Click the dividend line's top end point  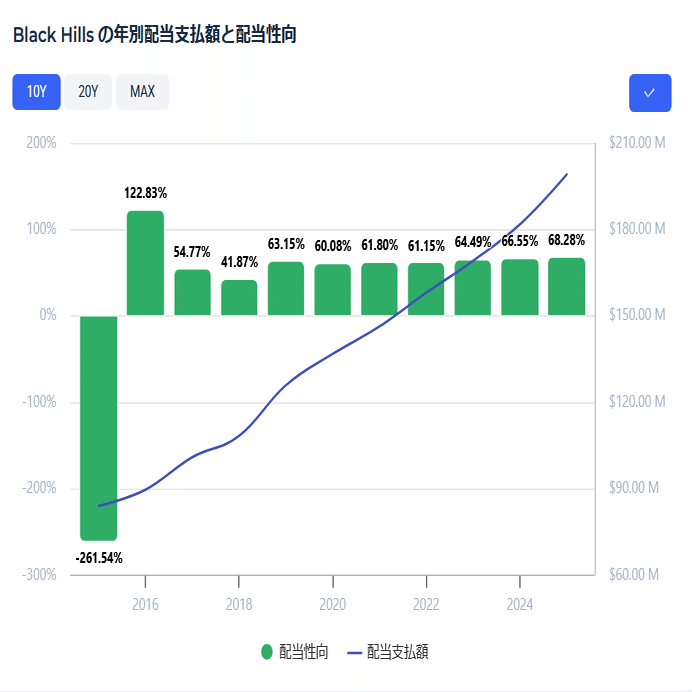567,174
